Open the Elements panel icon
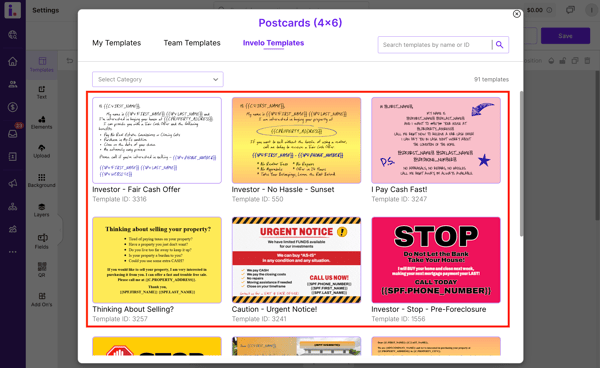The width and height of the screenshot is (600, 368). pyautogui.click(x=42, y=122)
